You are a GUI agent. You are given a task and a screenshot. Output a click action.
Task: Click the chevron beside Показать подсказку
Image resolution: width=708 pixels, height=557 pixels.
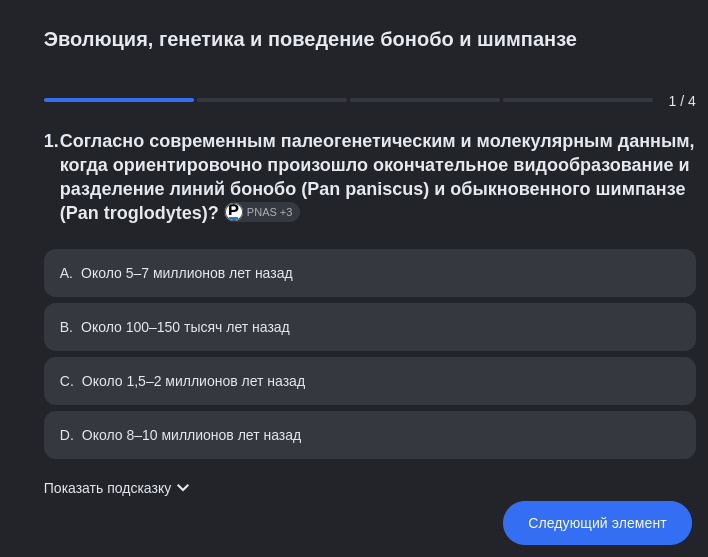pyautogui.click(x=183, y=488)
